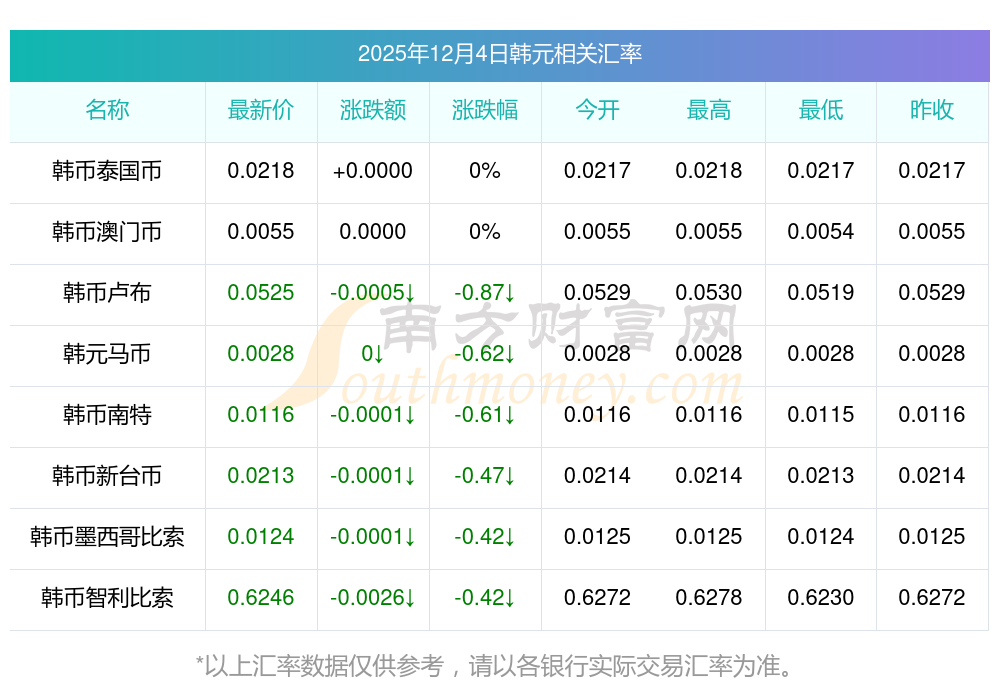This screenshot has width=1000, height=697.
Task: Open the 韩币澳门币 row name
Action: [x=107, y=232]
